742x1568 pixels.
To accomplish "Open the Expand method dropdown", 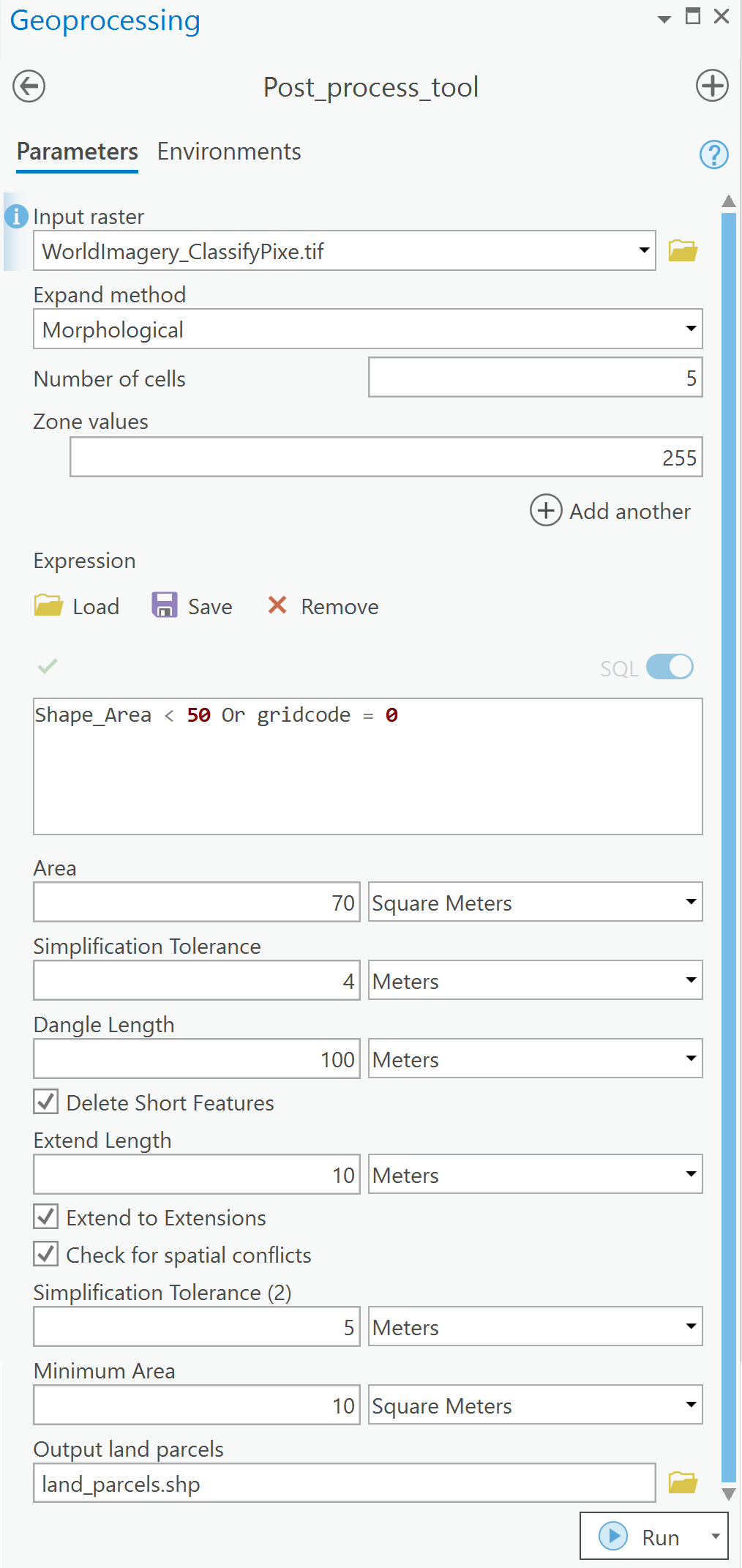I will click(x=367, y=329).
